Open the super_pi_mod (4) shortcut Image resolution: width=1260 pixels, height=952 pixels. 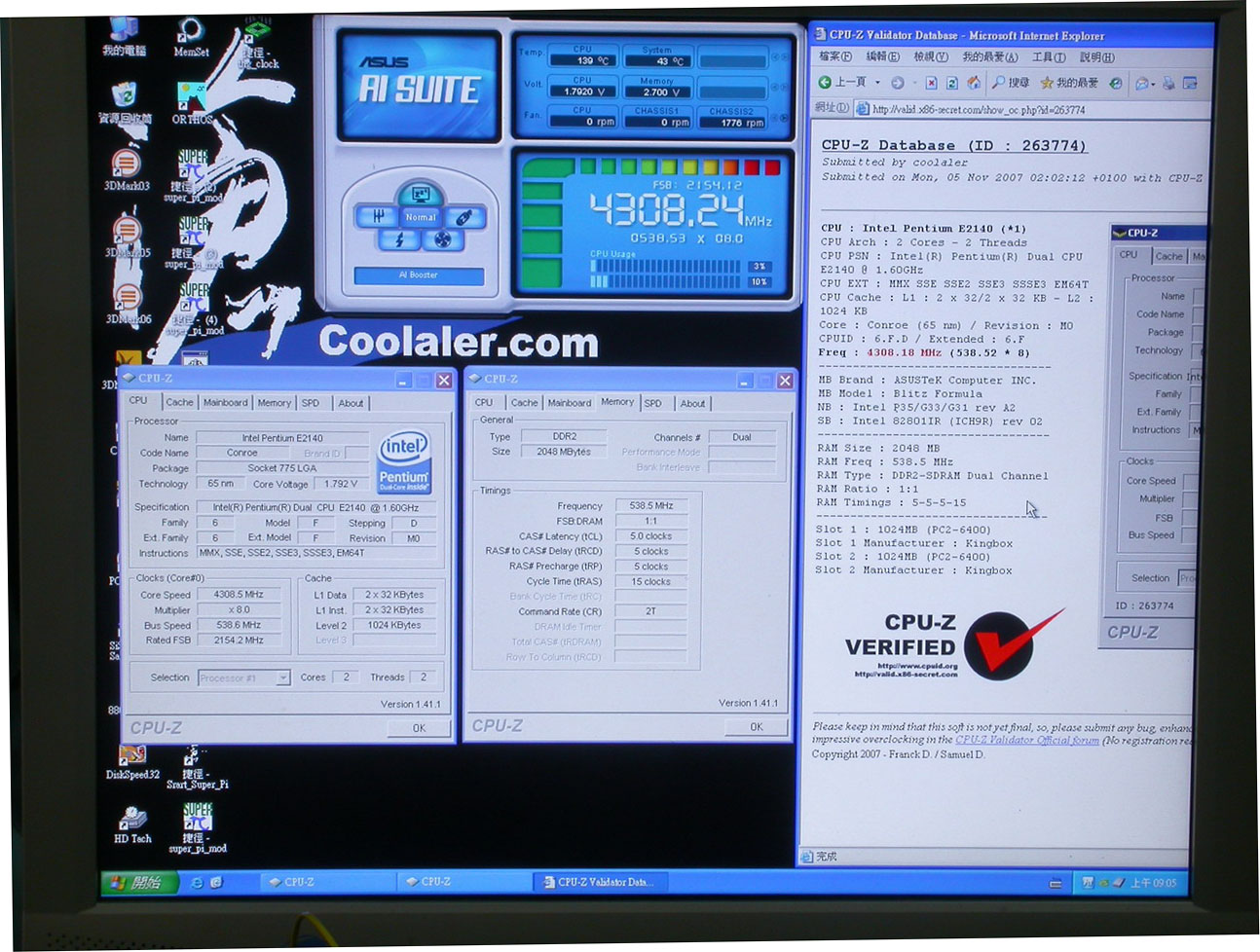point(194,308)
